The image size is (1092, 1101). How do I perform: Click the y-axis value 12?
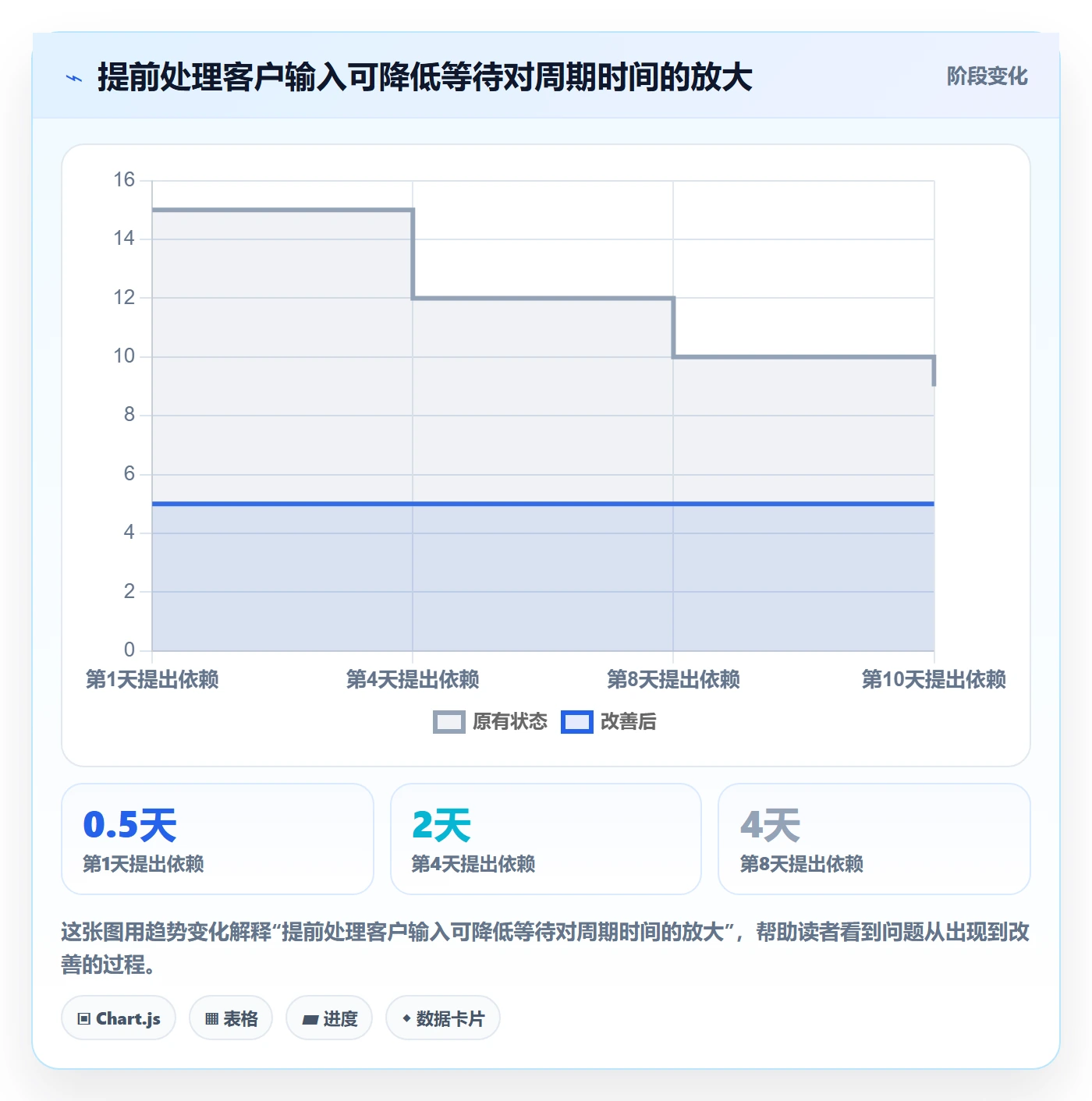point(124,298)
